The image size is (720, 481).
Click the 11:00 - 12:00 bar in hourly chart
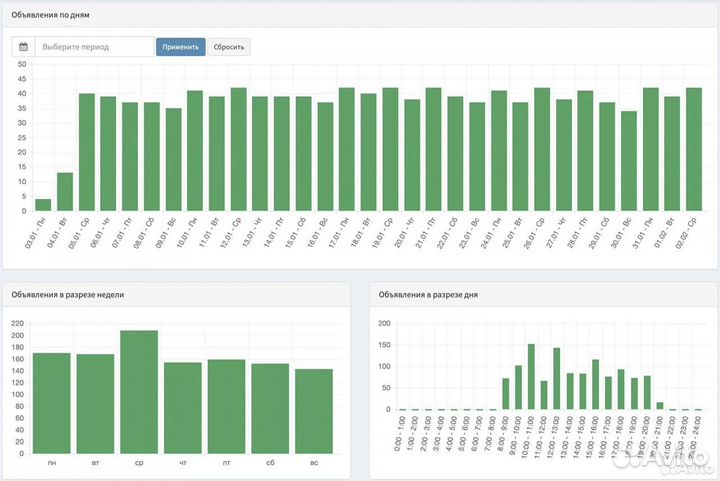pos(531,378)
